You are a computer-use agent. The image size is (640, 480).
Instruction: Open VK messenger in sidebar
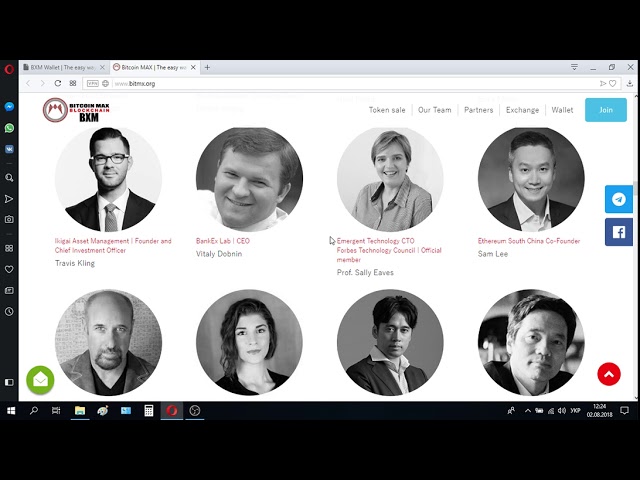point(9,149)
